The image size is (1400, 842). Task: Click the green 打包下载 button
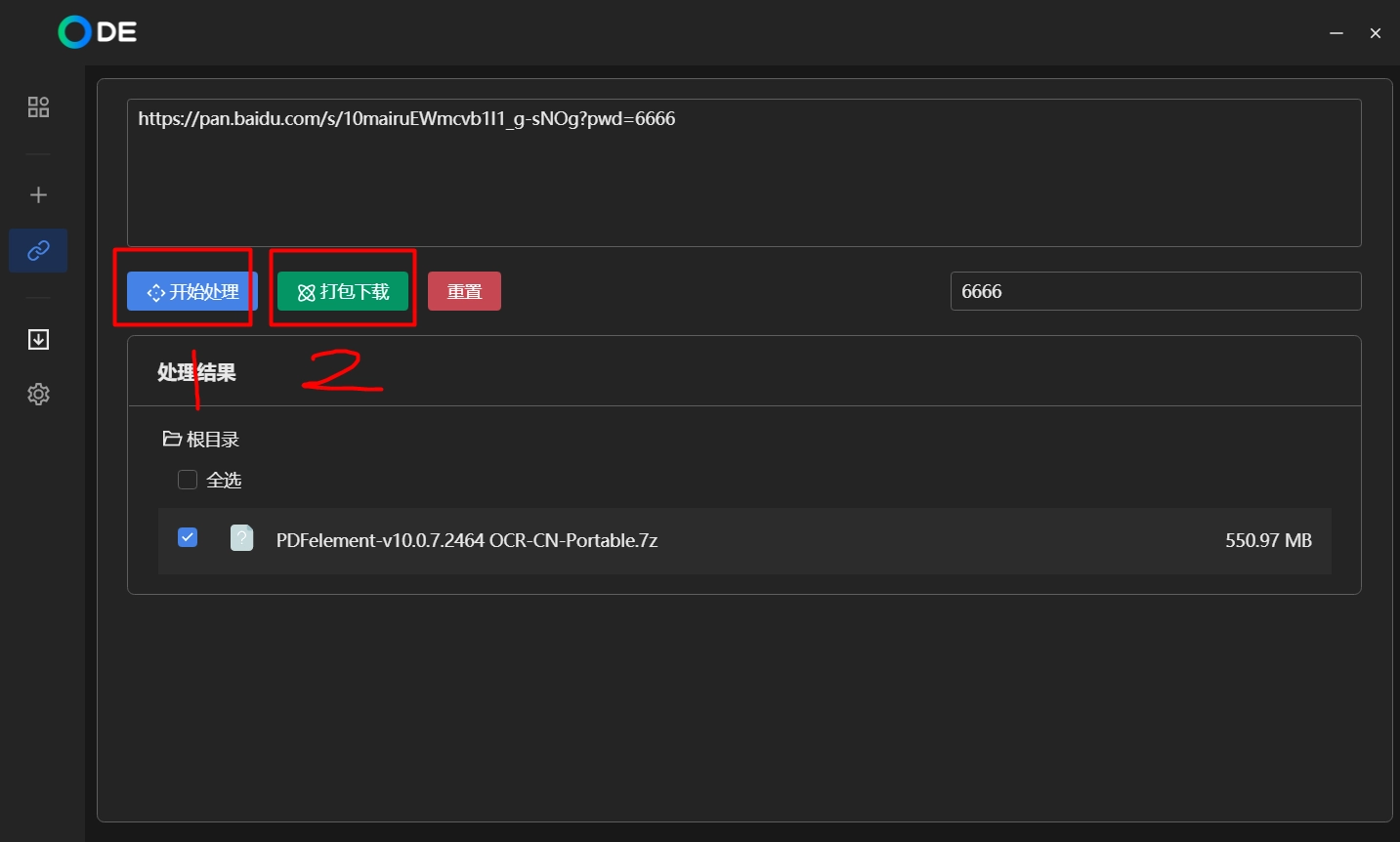(x=343, y=291)
